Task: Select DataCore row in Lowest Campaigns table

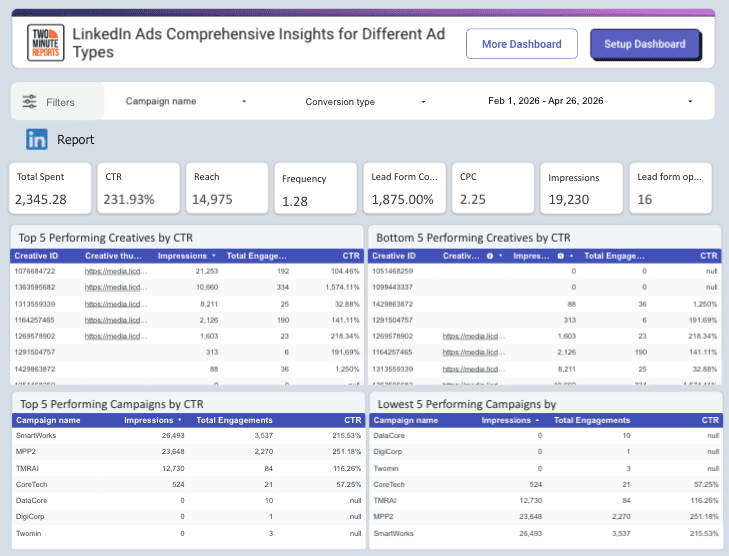Action: coord(546,436)
